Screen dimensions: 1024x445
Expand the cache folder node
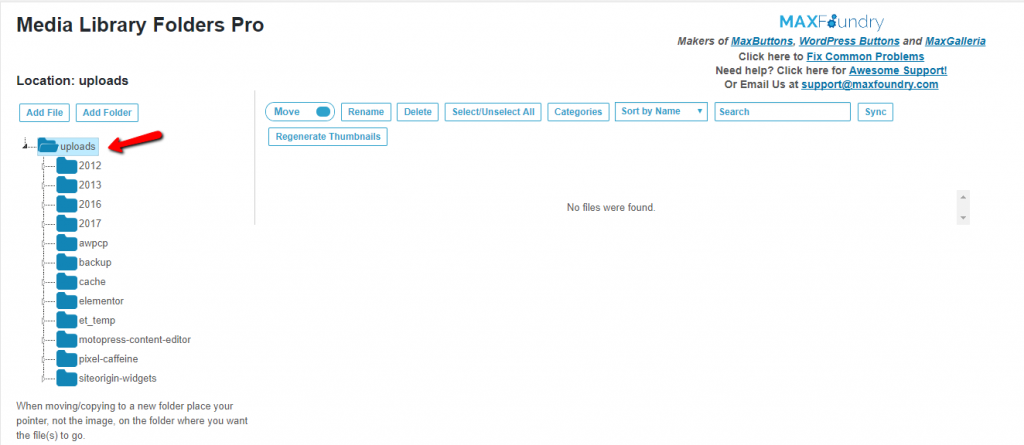44,282
